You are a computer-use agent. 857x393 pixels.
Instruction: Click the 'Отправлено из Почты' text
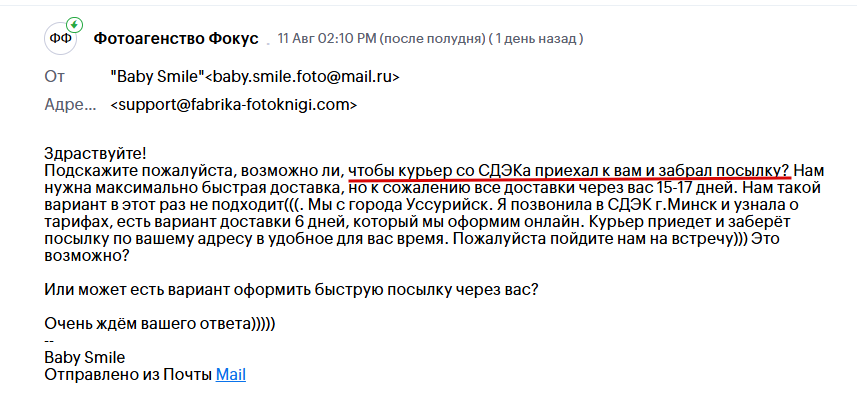[x=128, y=375]
